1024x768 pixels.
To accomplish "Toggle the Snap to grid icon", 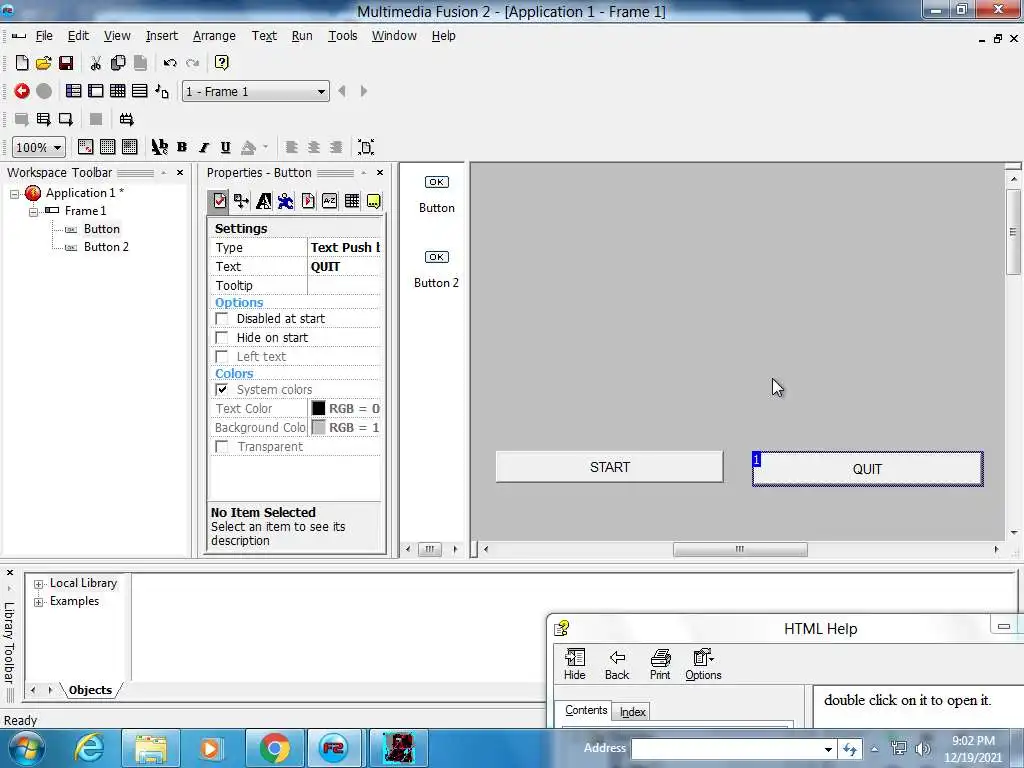I will coord(129,147).
